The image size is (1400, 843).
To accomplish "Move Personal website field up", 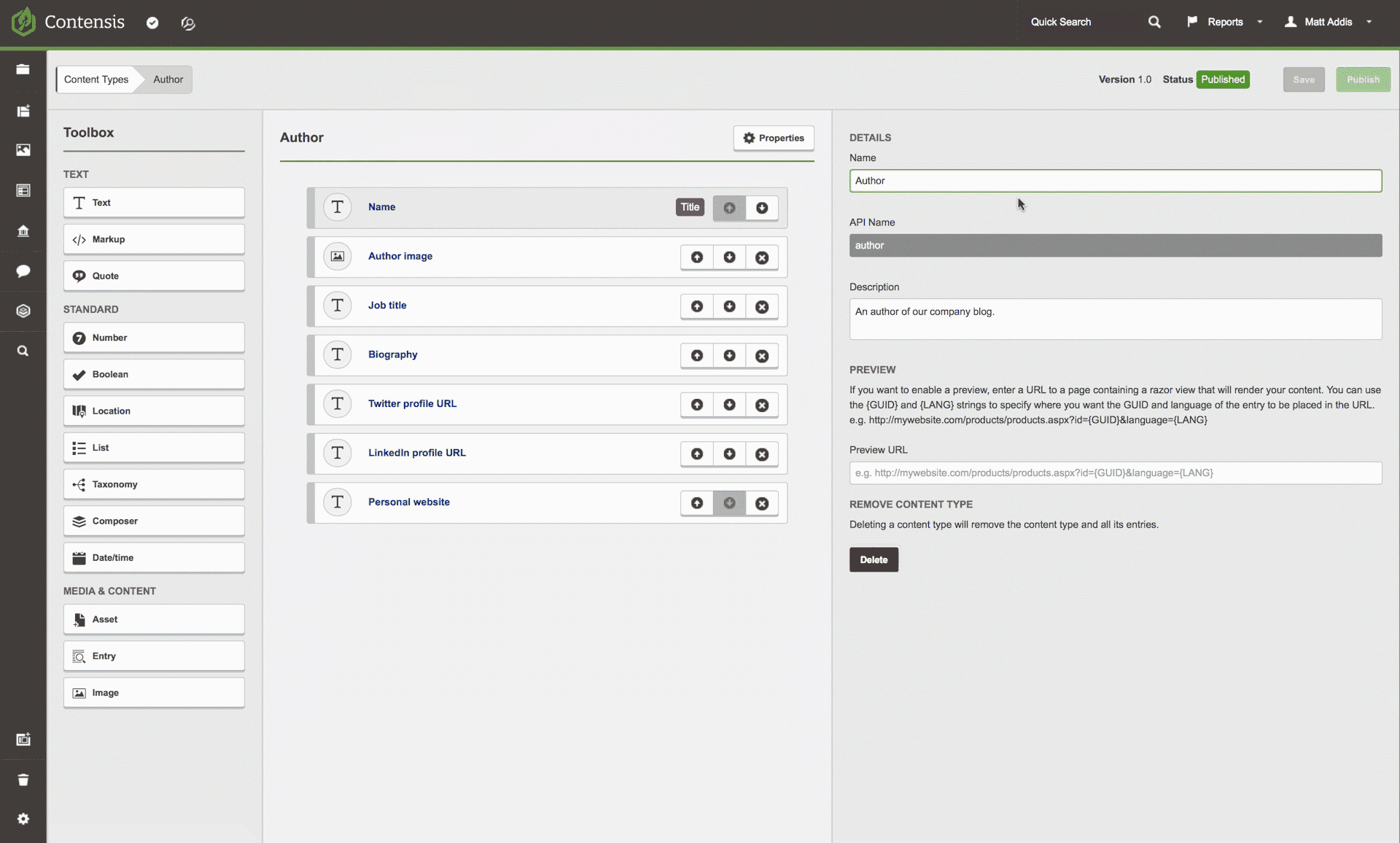I will click(697, 503).
